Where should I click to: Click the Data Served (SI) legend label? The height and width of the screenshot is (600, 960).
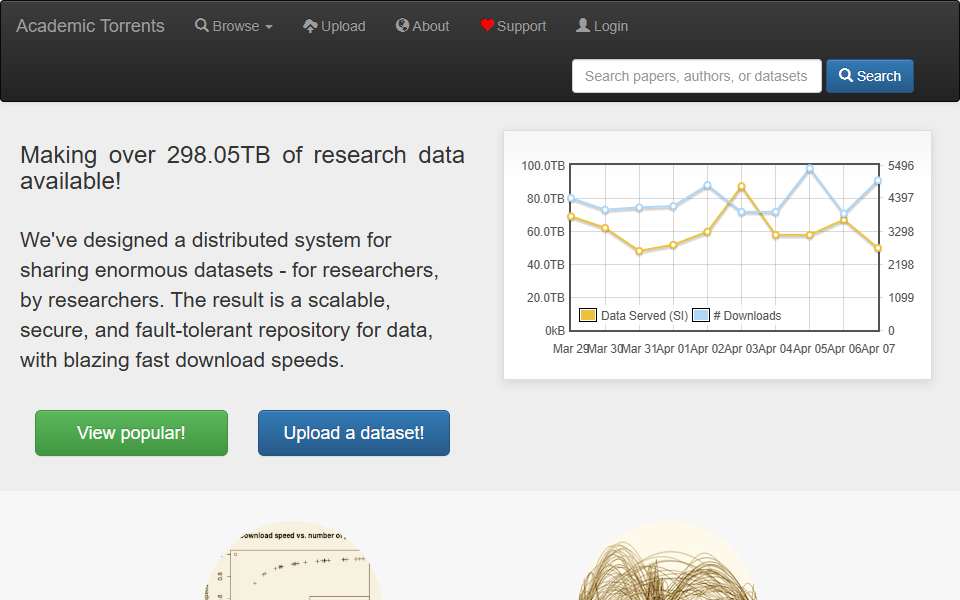pos(644,316)
